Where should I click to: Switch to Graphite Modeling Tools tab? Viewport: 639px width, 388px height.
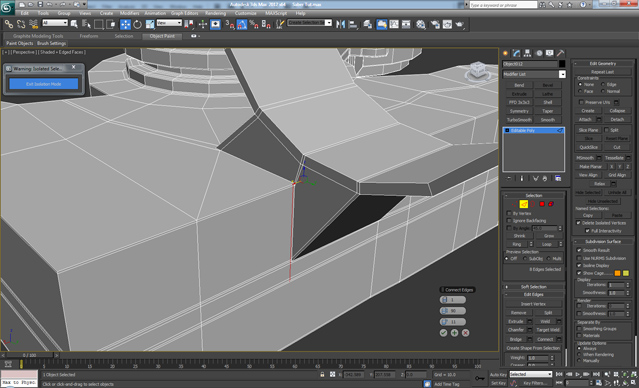tap(38, 36)
